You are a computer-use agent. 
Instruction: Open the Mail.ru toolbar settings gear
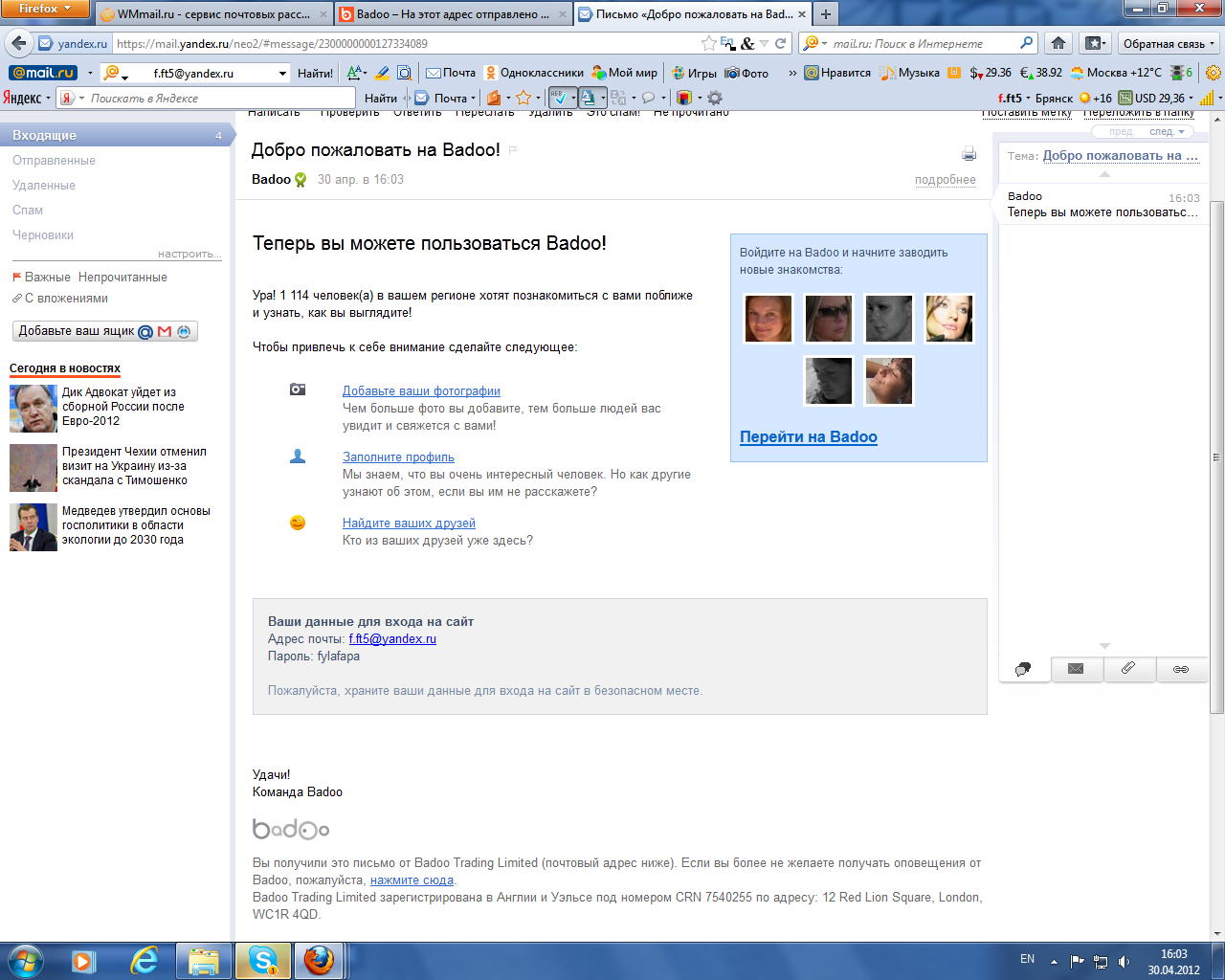point(1214,73)
